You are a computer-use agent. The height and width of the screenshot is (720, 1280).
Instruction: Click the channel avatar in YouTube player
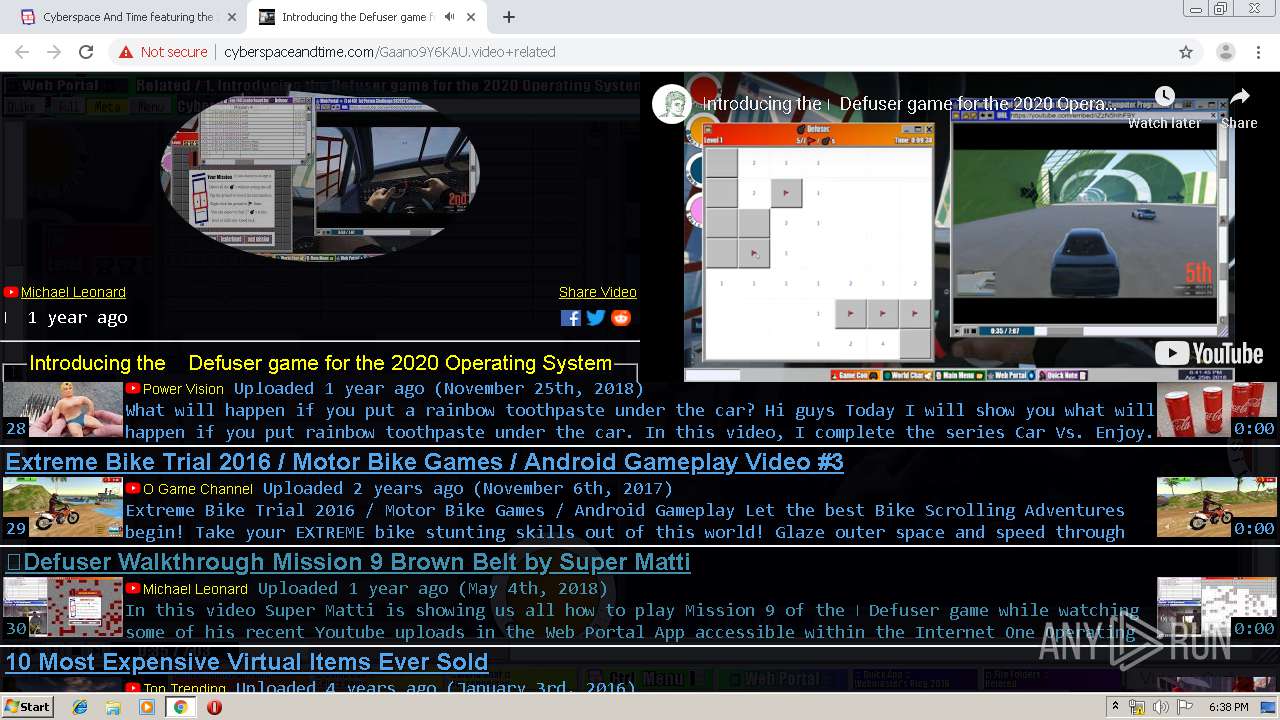tap(672, 104)
